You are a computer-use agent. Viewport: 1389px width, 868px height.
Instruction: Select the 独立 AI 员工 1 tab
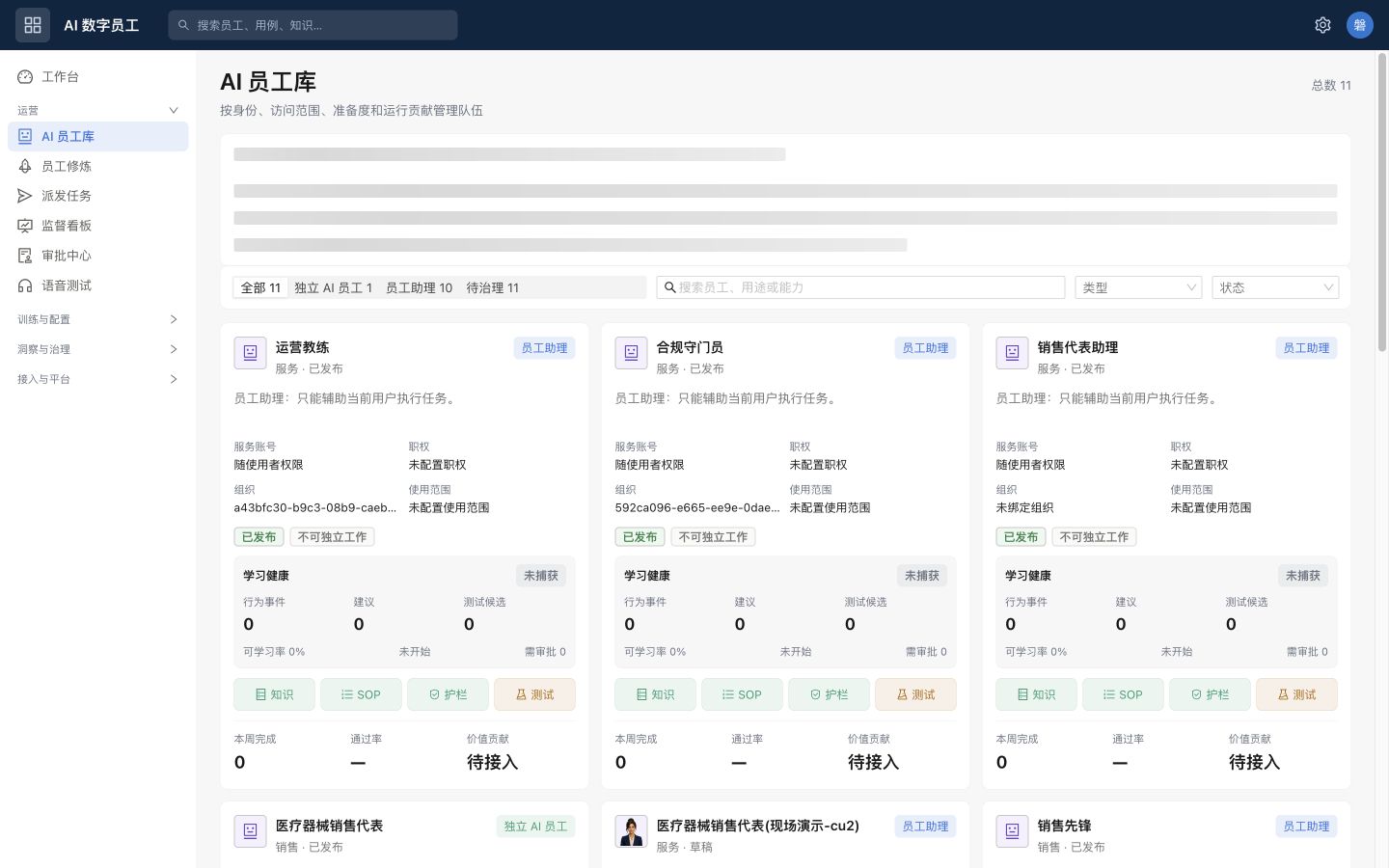[333, 287]
